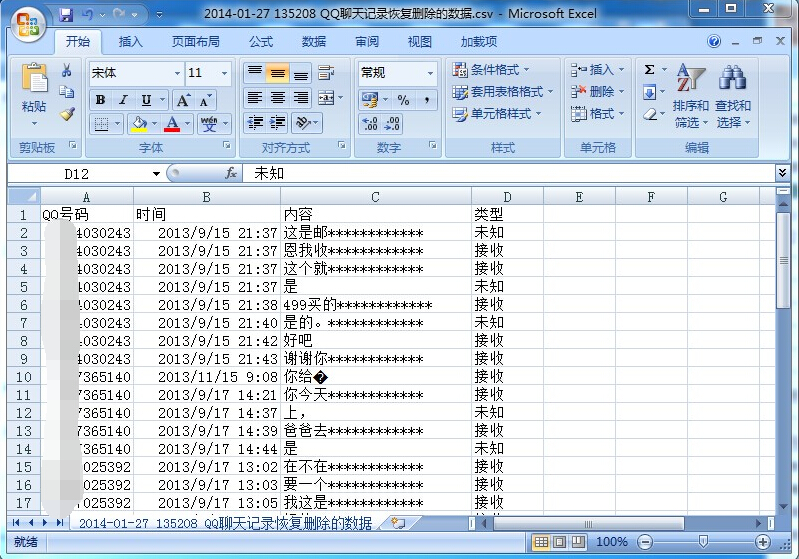Center cell text horizontally
The height and width of the screenshot is (559, 799).
click(x=278, y=97)
